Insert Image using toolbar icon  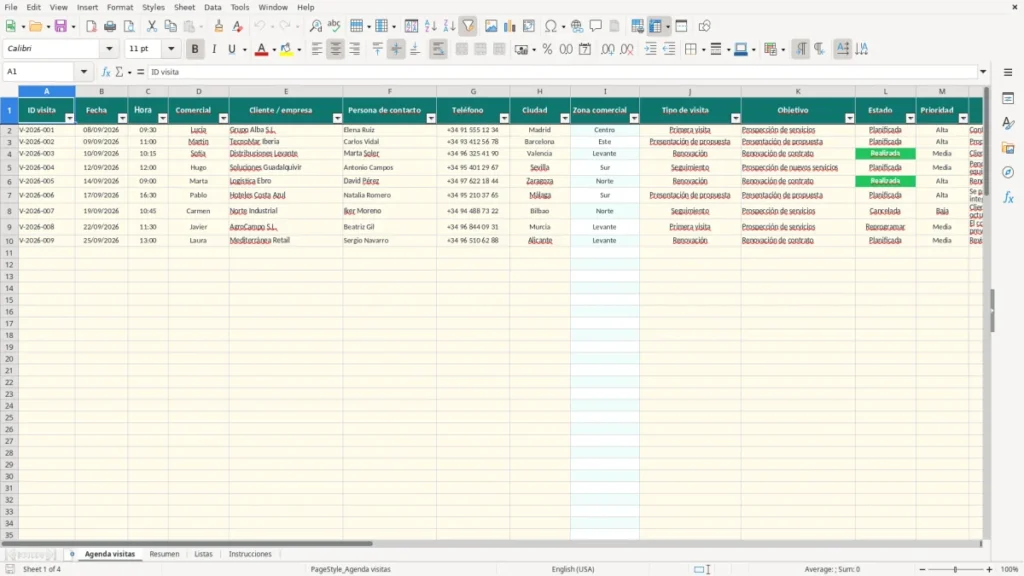[491, 26]
